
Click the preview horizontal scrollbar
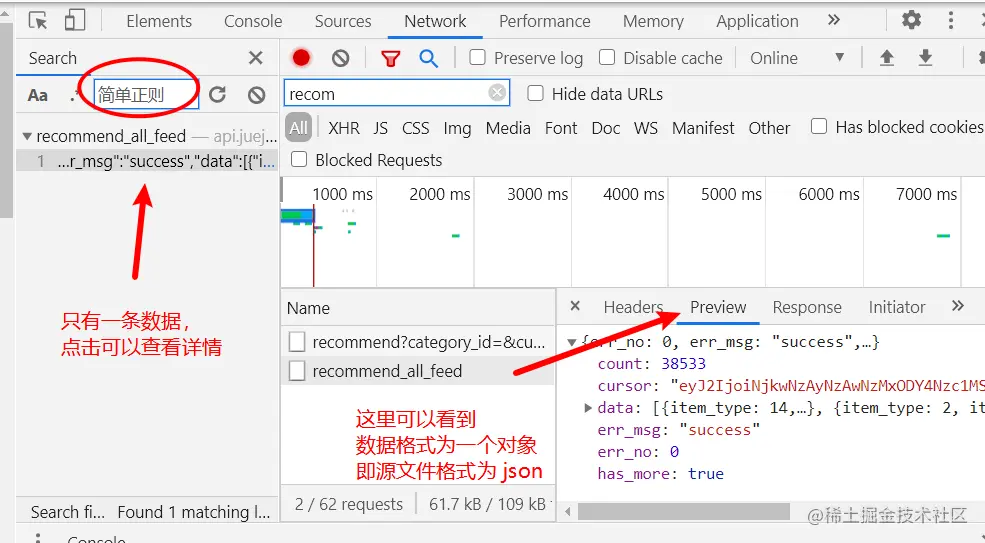coord(683,512)
